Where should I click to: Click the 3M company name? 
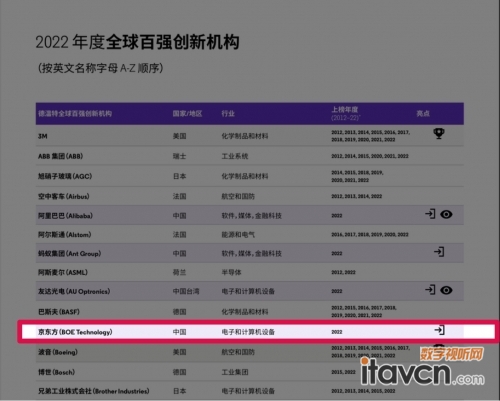point(43,136)
